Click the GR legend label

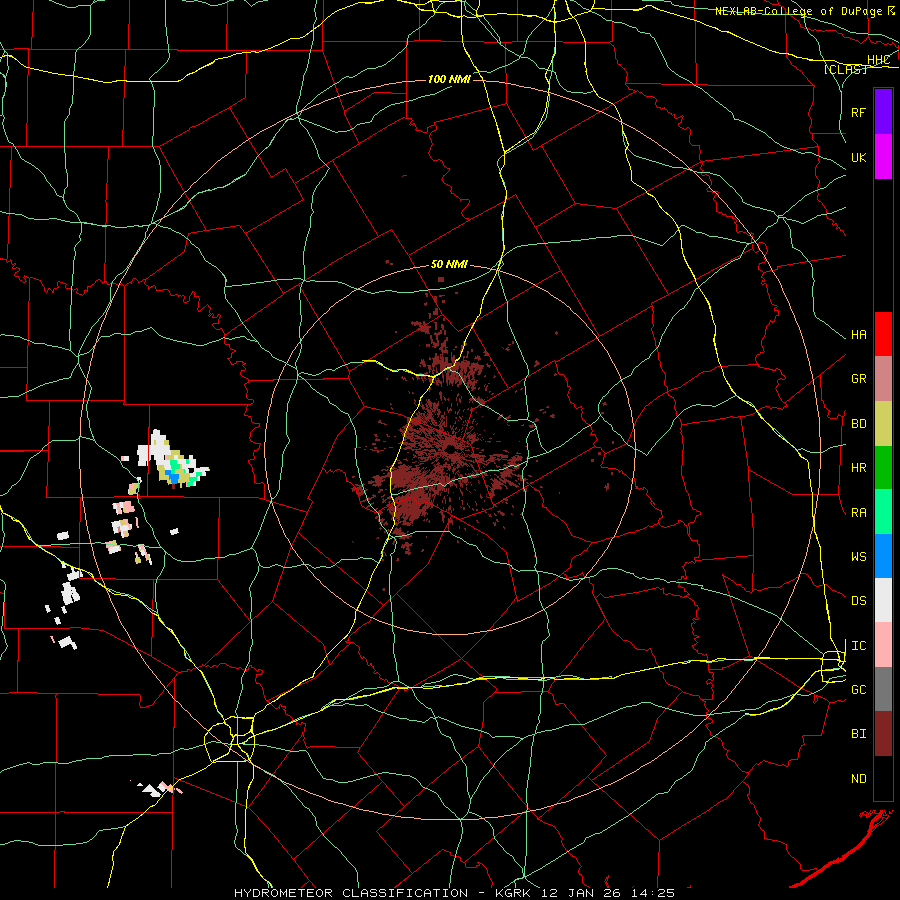859,379
